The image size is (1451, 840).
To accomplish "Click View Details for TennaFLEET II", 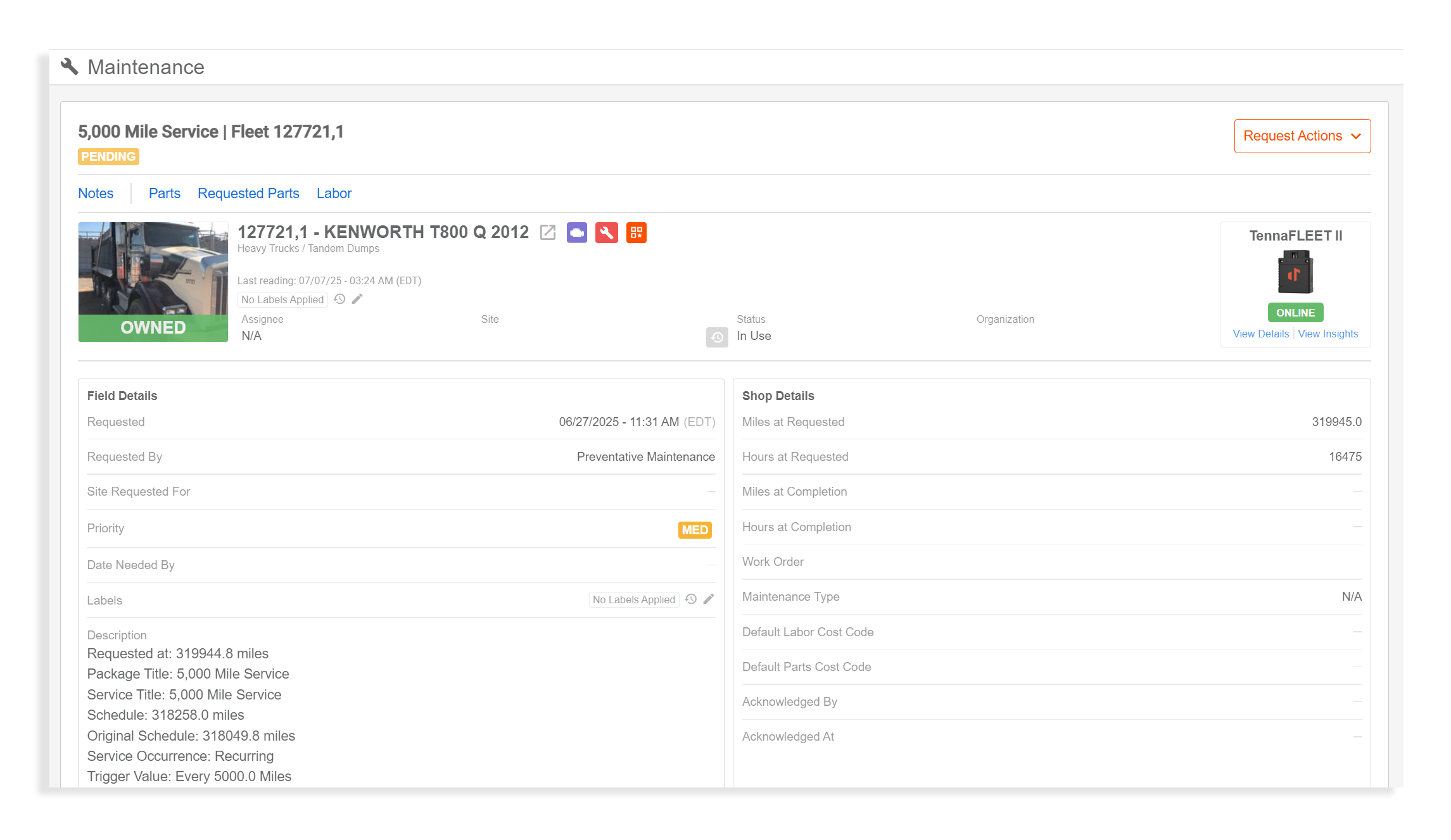I will [x=1260, y=334].
